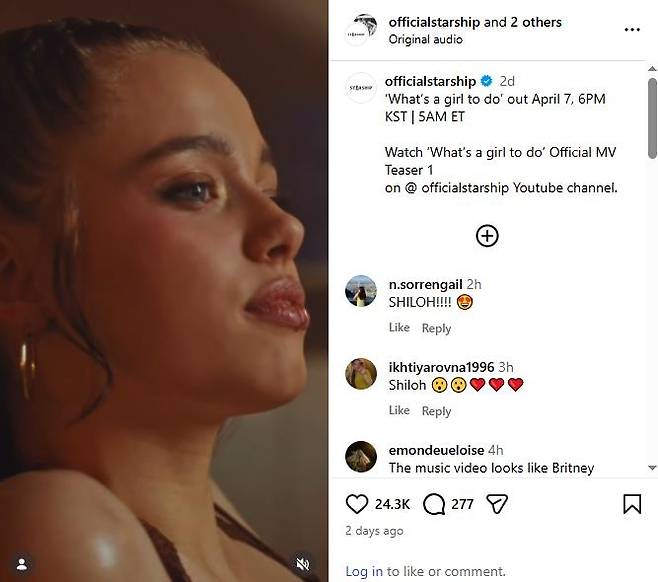The height and width of the screenshot is (582, 658).
Task: Open officialstarship username in caption
Action: coord(430,81)
